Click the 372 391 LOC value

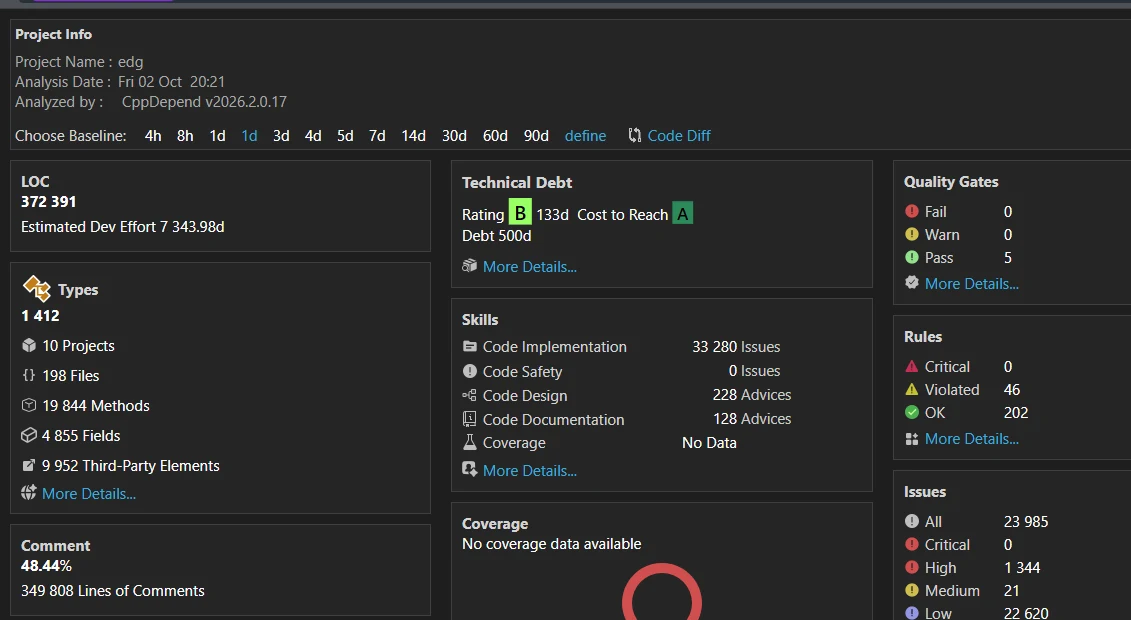click(x=48, y=202)
